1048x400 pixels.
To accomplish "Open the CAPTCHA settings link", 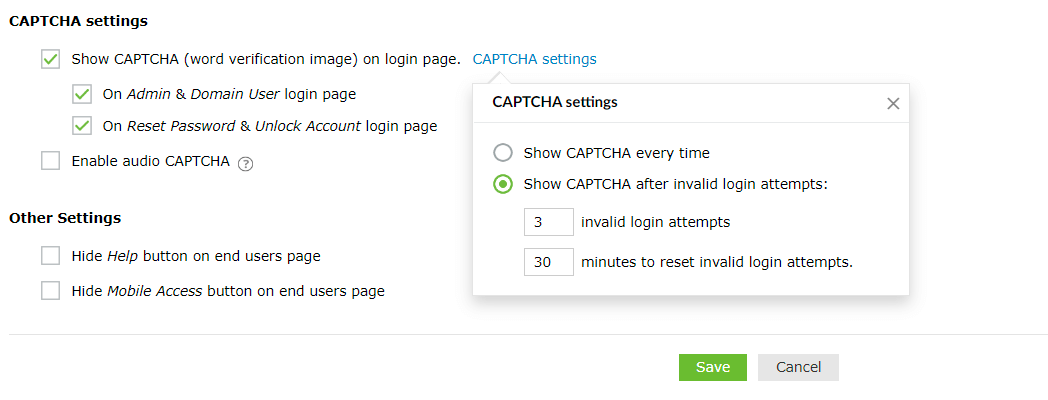I will click(x=534, y=59).
